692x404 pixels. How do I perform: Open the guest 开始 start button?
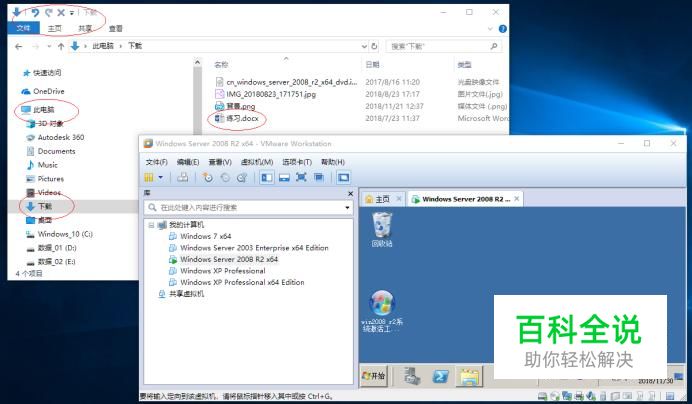pos(373,376)
